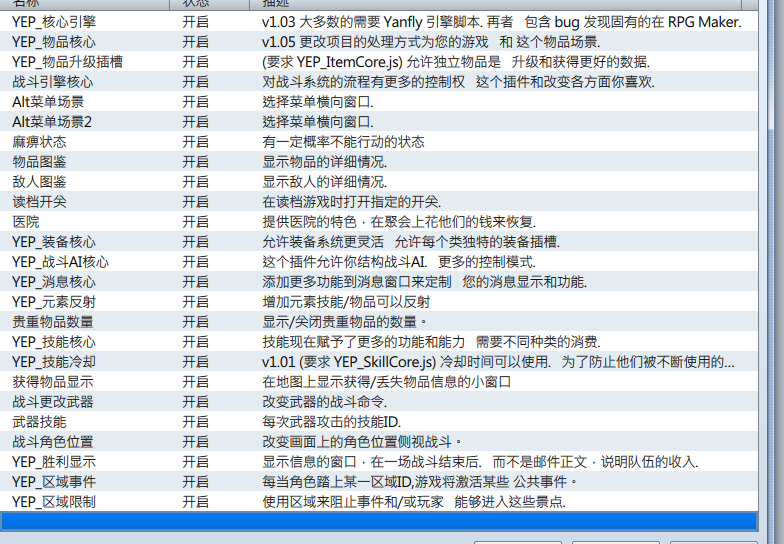This screenshot has height=544, width=784.
Task: Select the YEP_装备核心 plugin row
Action: (x=379, y=242)
